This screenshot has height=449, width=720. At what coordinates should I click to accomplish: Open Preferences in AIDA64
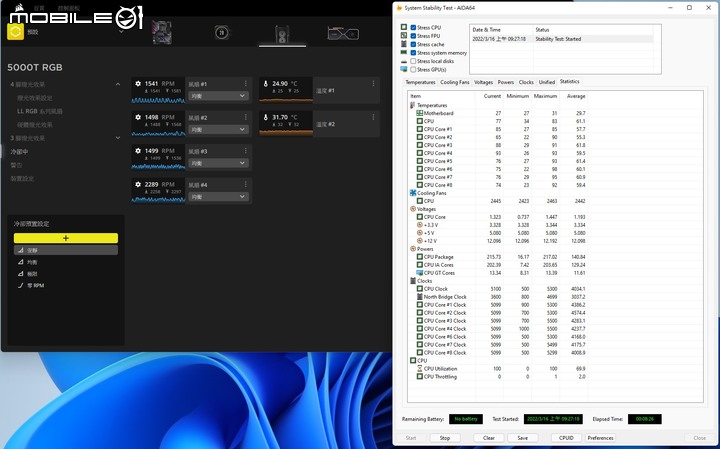pyautogui.click(x=600, y=438)
